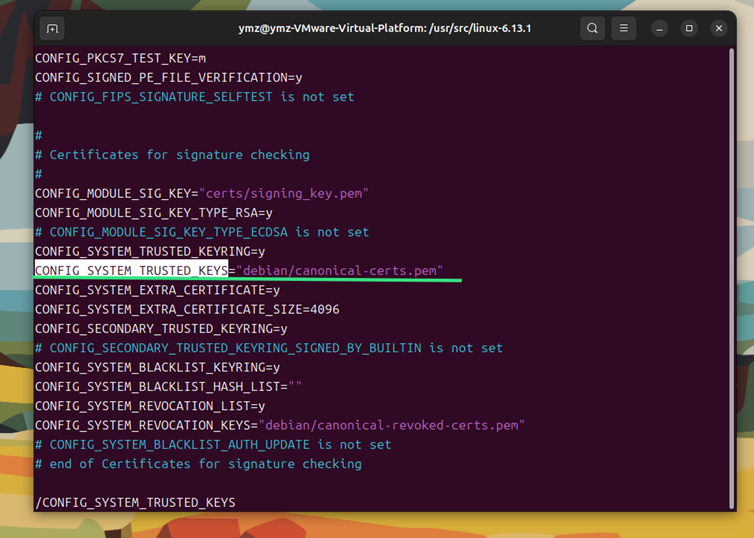754x538 pixels.
Task: Click the terminal search icon
Action: [592, 29]
